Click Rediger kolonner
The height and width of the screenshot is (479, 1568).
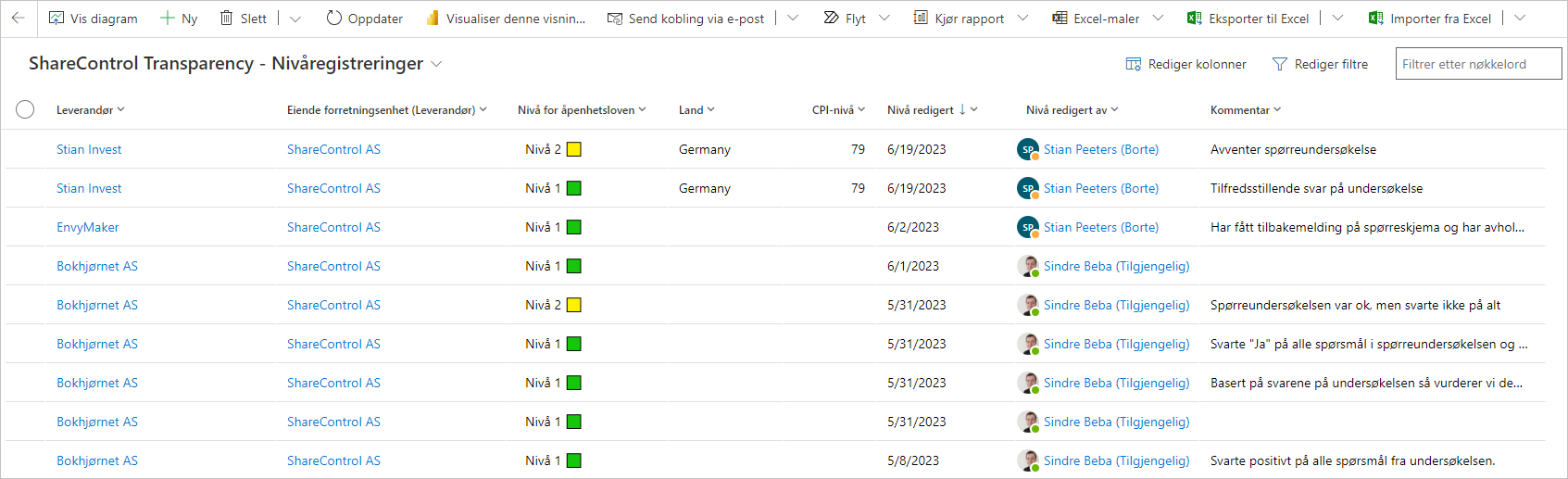tap(1185, 64)
